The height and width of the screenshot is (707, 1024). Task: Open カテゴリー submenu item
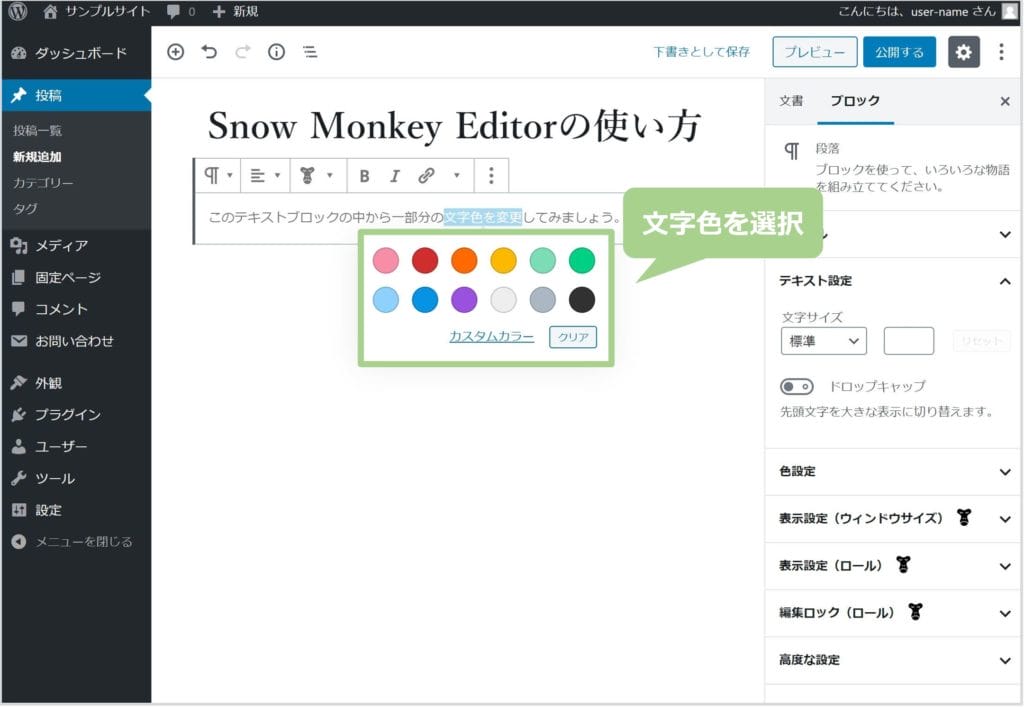click(43, 183)
